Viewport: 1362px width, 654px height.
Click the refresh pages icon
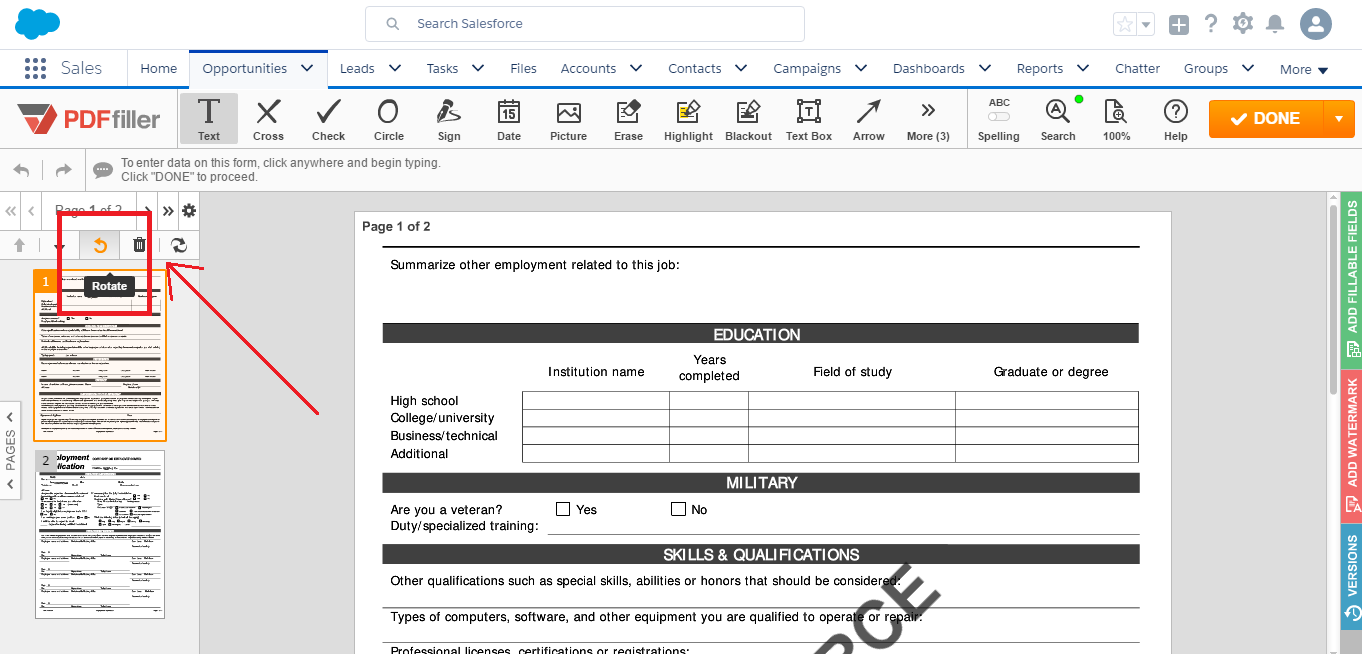[x=179, y=245]
